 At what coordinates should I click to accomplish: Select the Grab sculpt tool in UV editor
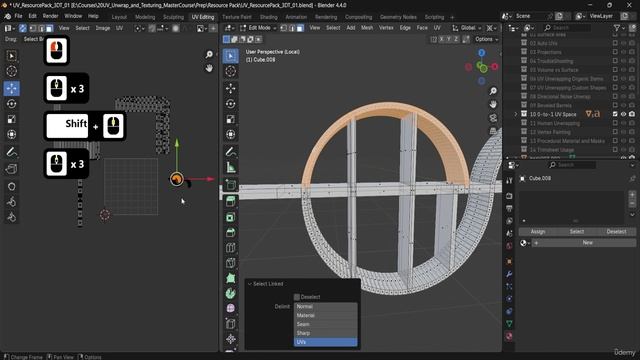click(11, 187)
